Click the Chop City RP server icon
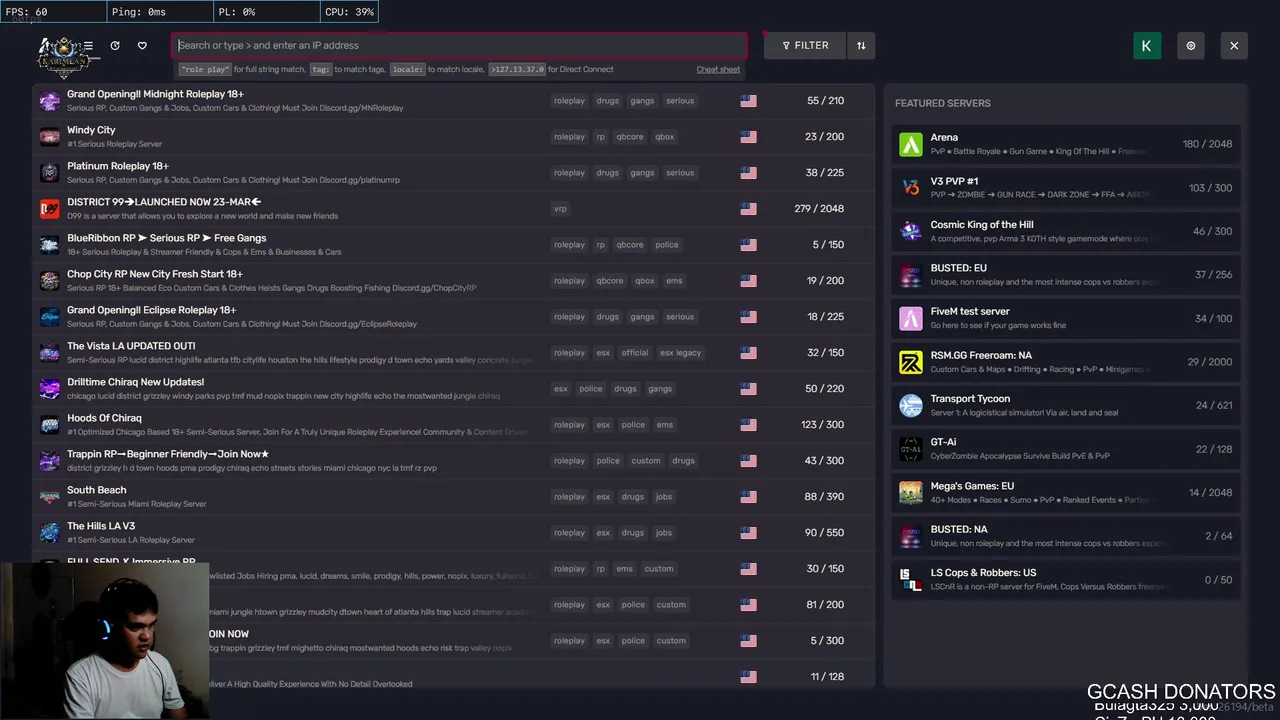The image size is (1280, 720). click(x=49, y=281)
